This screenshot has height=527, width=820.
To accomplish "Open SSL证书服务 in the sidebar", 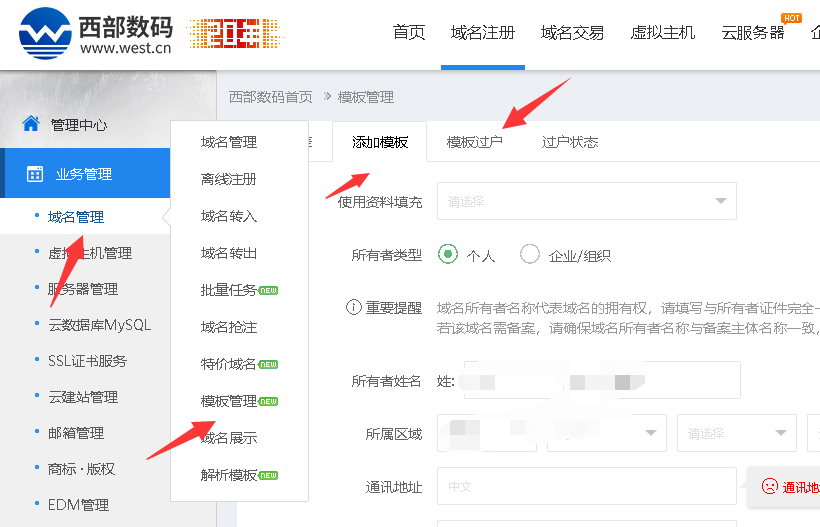I will point(87,361).
